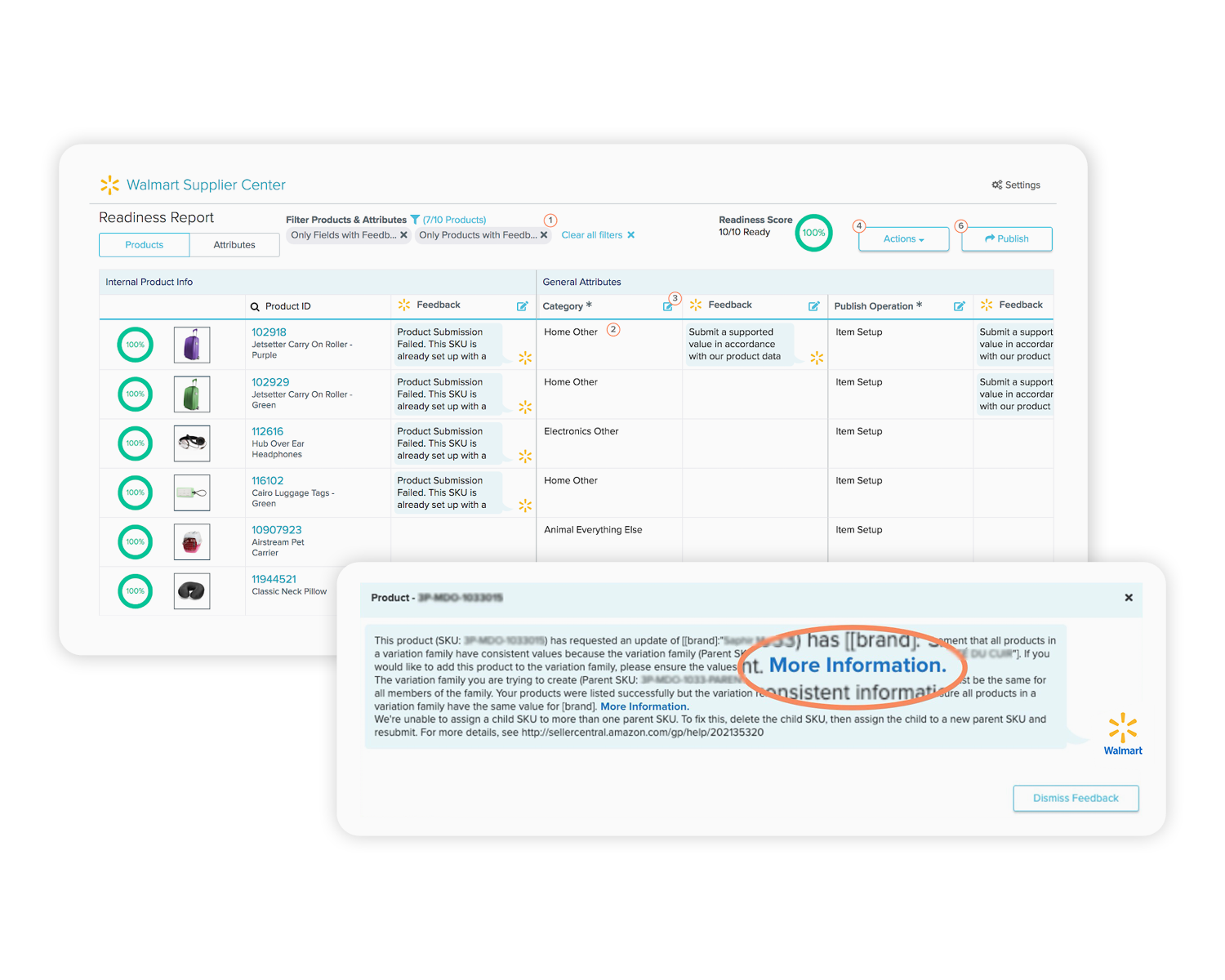1225x980 pixels.
Task: Click feedback spark icon in row 112616
Action: click(525, 456)
